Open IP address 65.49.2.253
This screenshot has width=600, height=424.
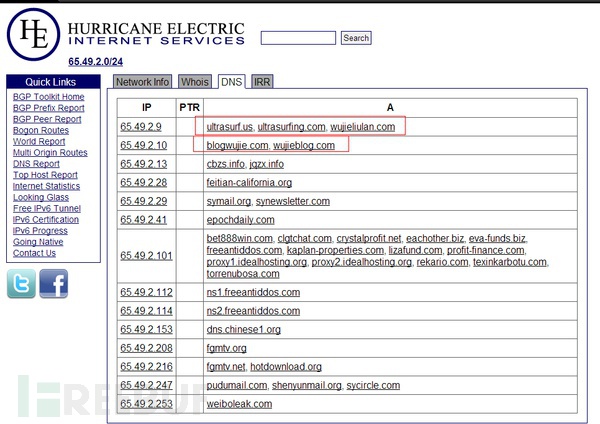146,404
